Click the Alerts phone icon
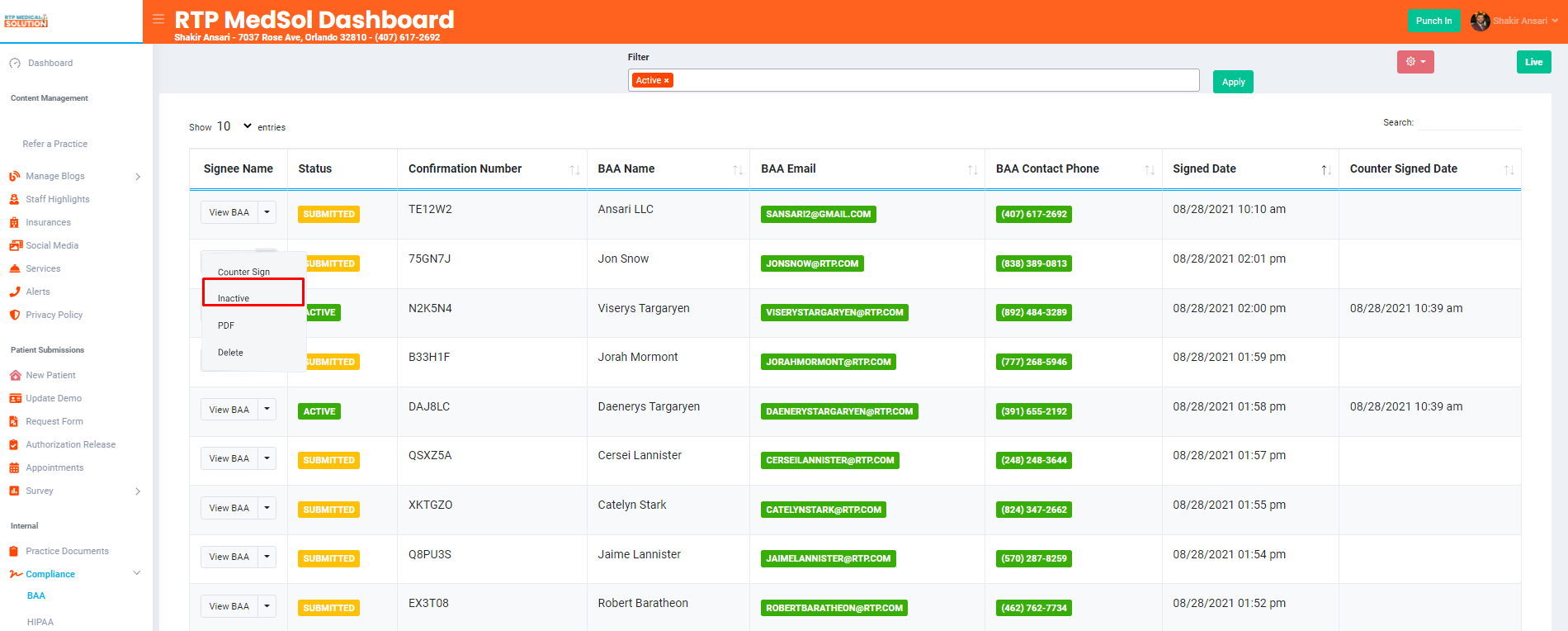Screen dimensions: 1568x631 tap(15, 292)
